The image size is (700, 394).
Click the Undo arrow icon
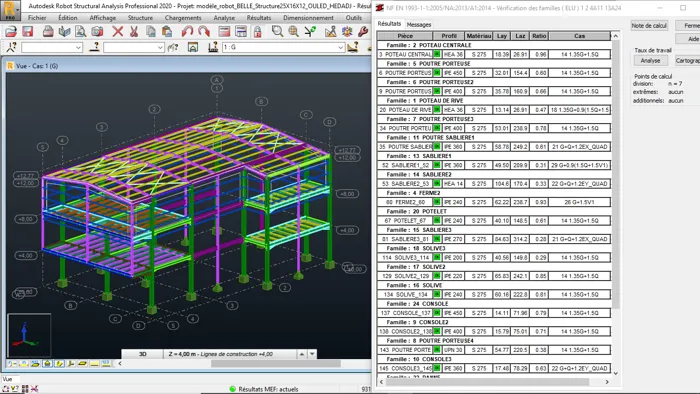point(188,31)
